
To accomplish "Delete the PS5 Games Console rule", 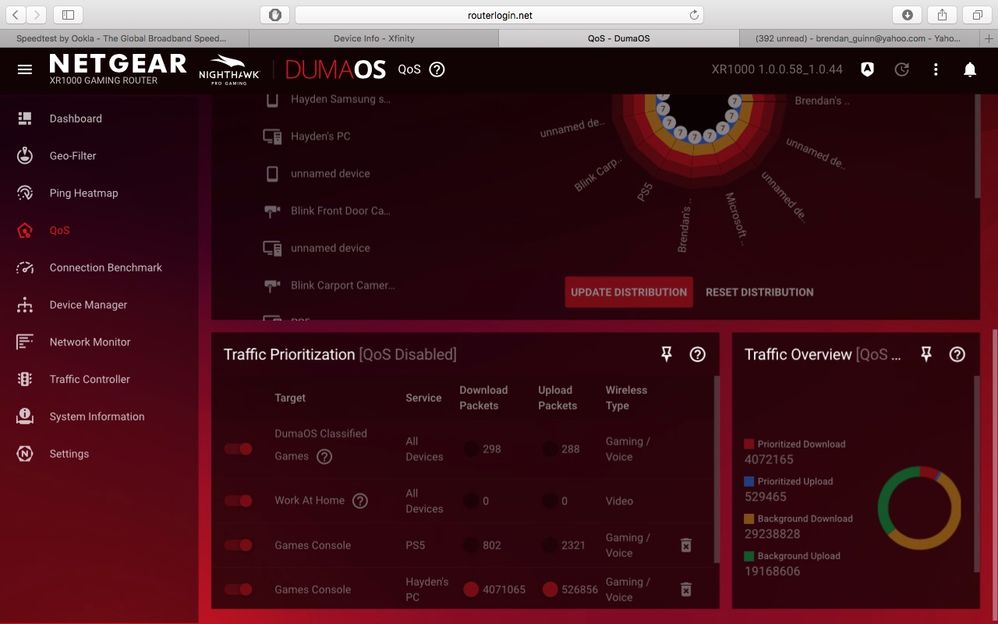I will 685,545.
